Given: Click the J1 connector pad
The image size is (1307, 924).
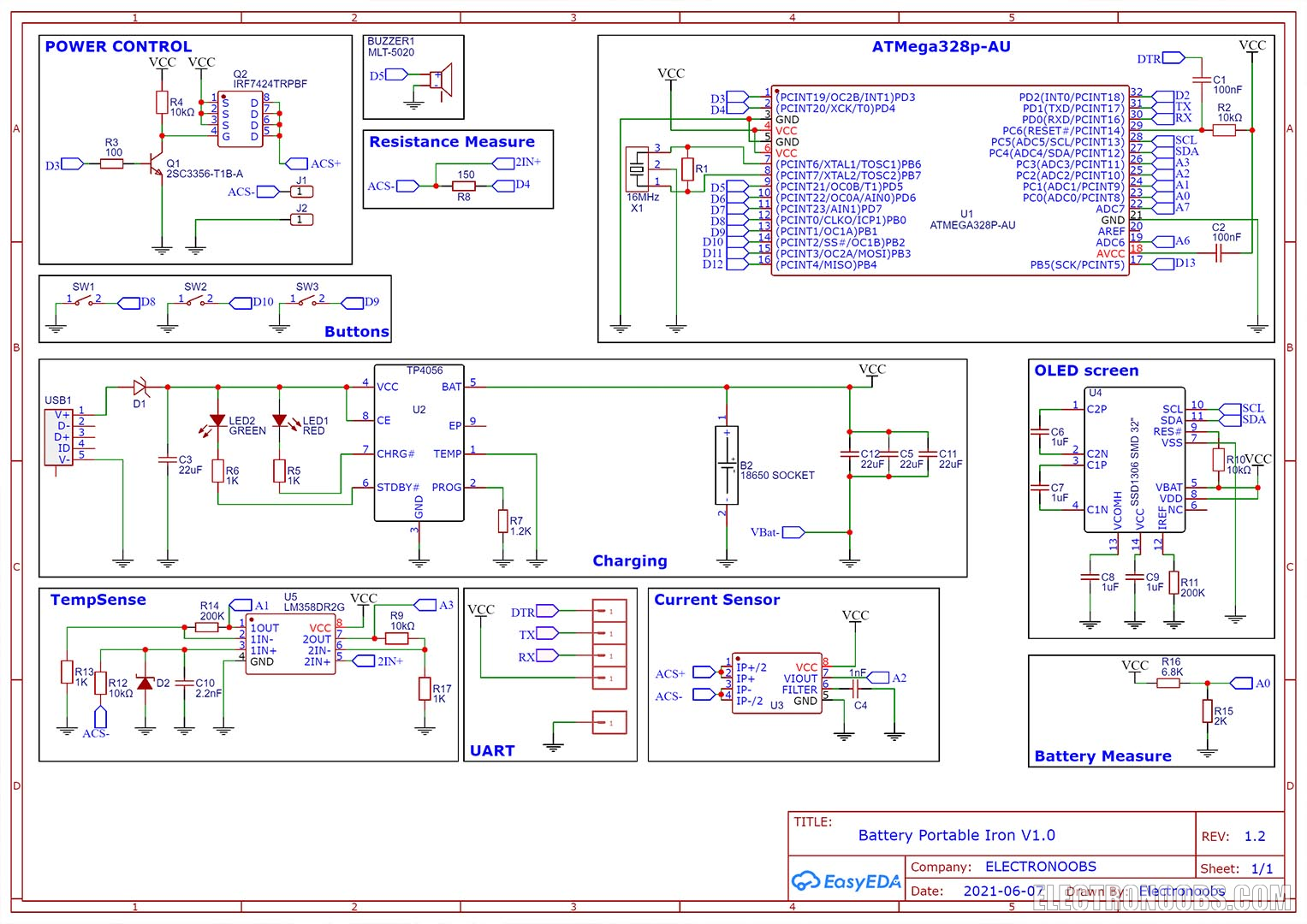Looking at the screenshot, I should [x=301, y=192].
